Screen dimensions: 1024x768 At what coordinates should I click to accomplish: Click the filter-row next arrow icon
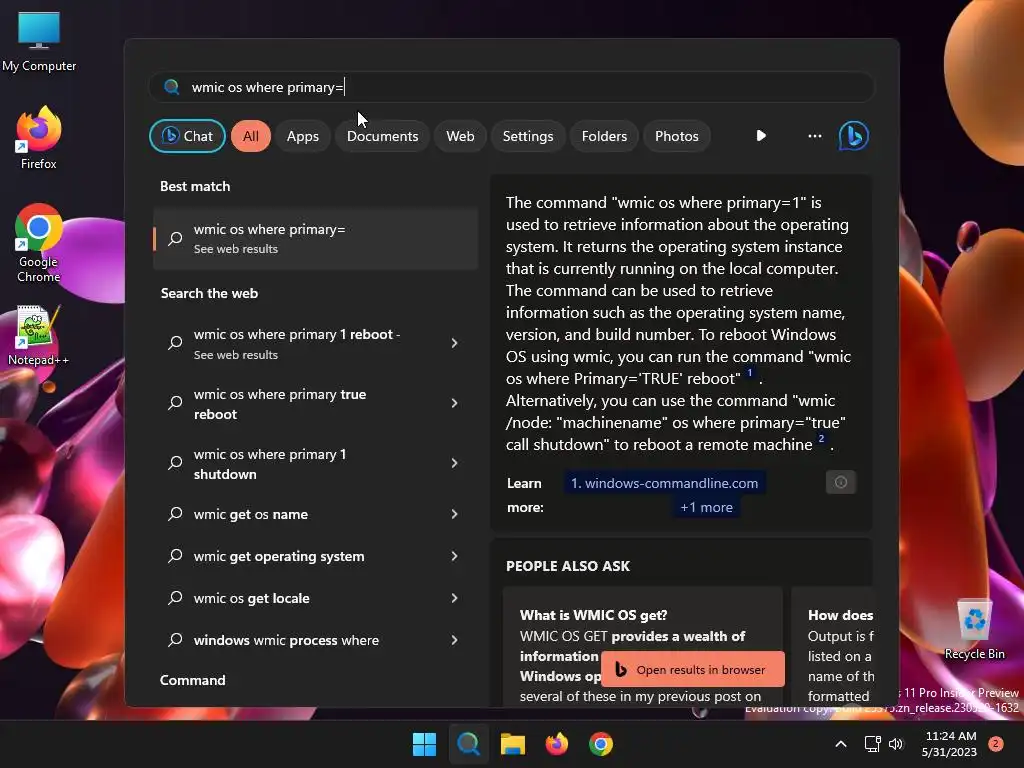click(x=761, y=136)
